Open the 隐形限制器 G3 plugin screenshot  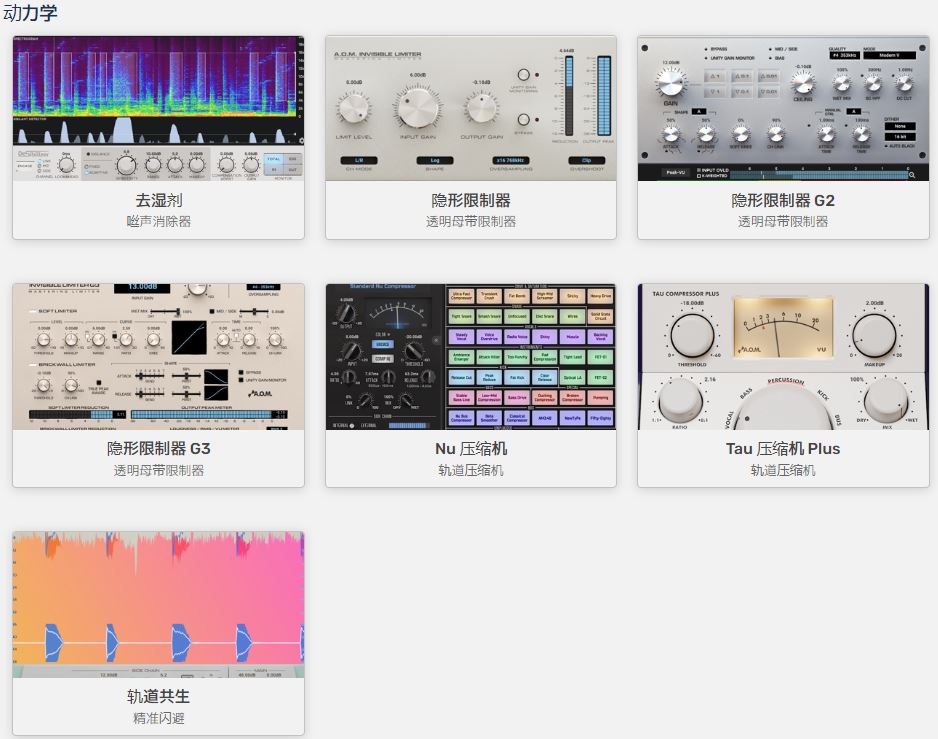(x=159, y=357)
